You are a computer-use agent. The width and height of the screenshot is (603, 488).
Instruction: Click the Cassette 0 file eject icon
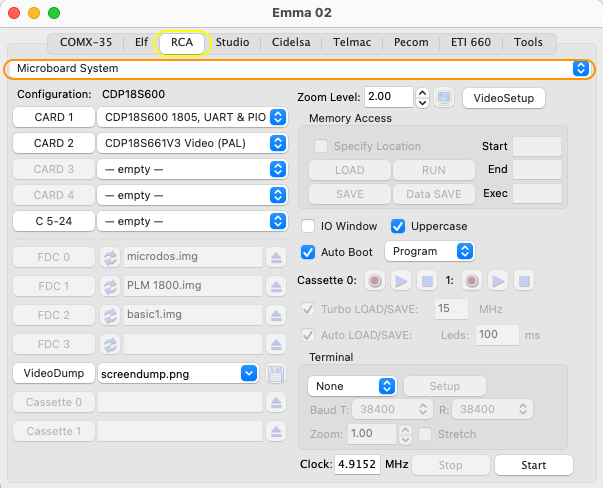click(276, 403)
